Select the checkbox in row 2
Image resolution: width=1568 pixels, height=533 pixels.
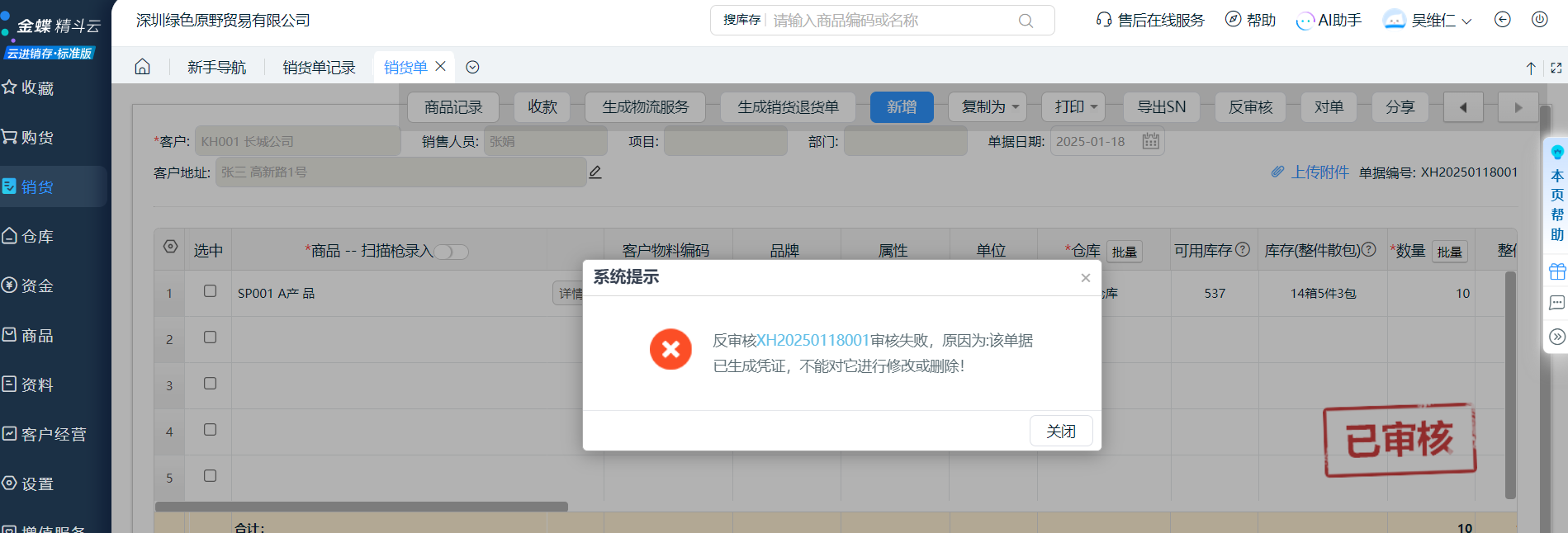[210, 337]
